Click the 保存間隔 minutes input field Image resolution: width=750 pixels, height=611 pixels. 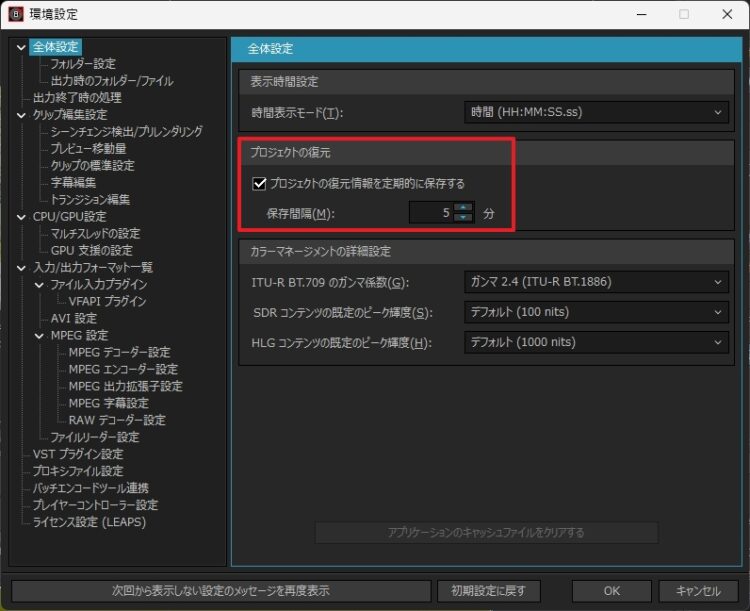click(x=431, y=213)
